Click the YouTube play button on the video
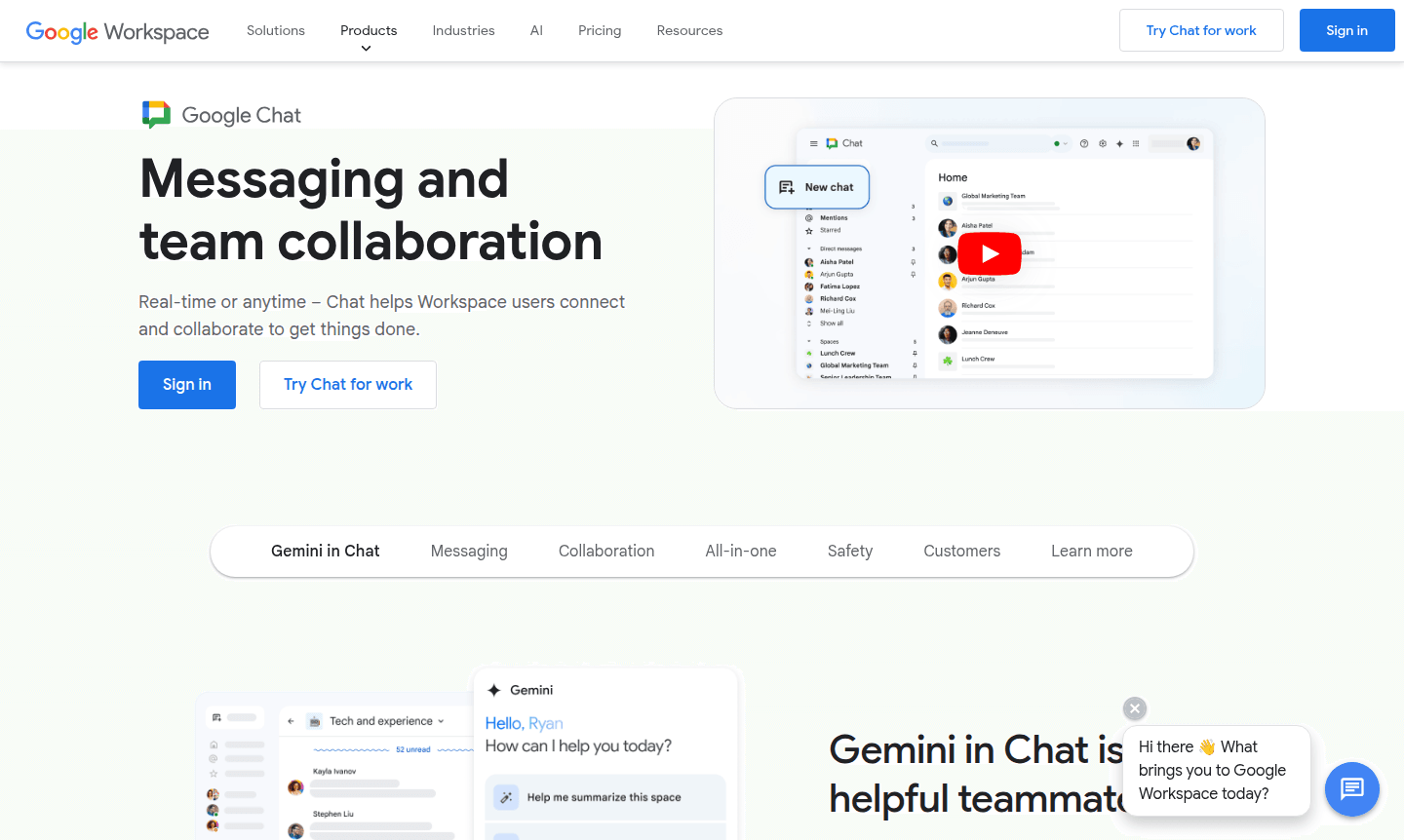The width and height of the screenshot is (1404, 840). coord(989,253)
